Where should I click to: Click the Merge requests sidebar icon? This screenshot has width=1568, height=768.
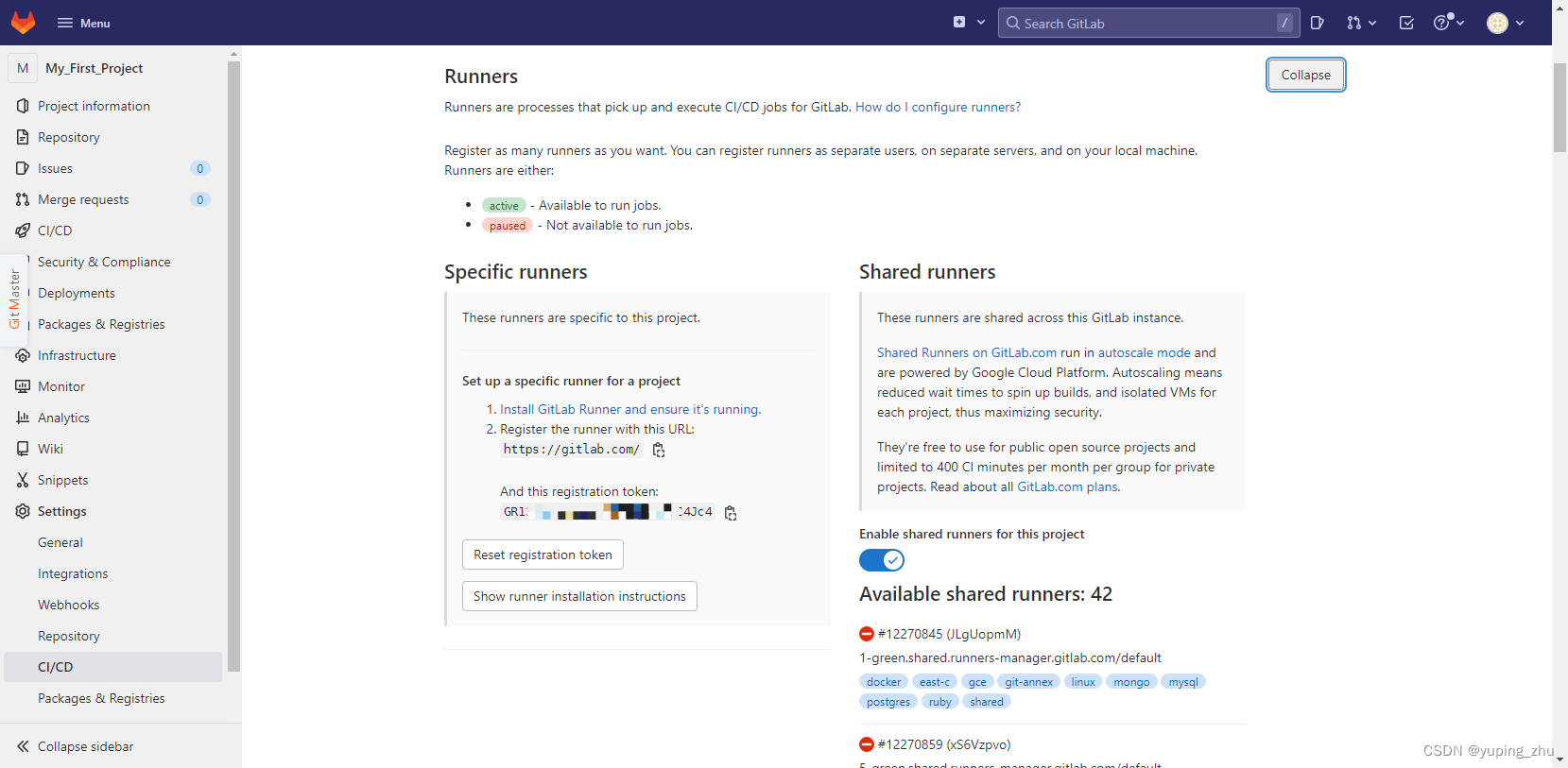point(23,199)
